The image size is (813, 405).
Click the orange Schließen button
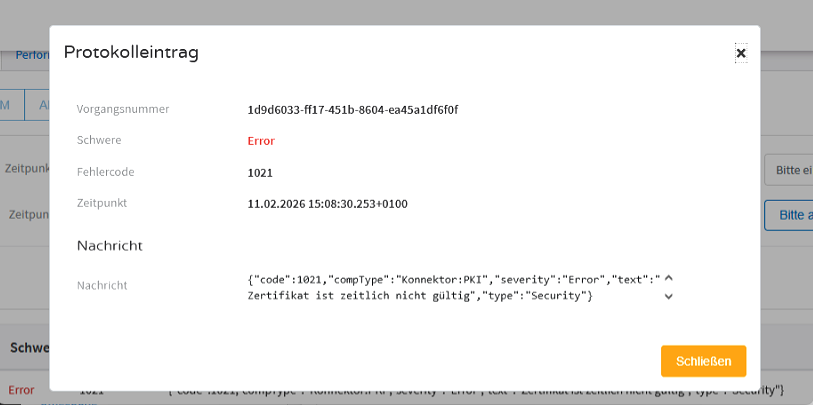pos(703,361)
